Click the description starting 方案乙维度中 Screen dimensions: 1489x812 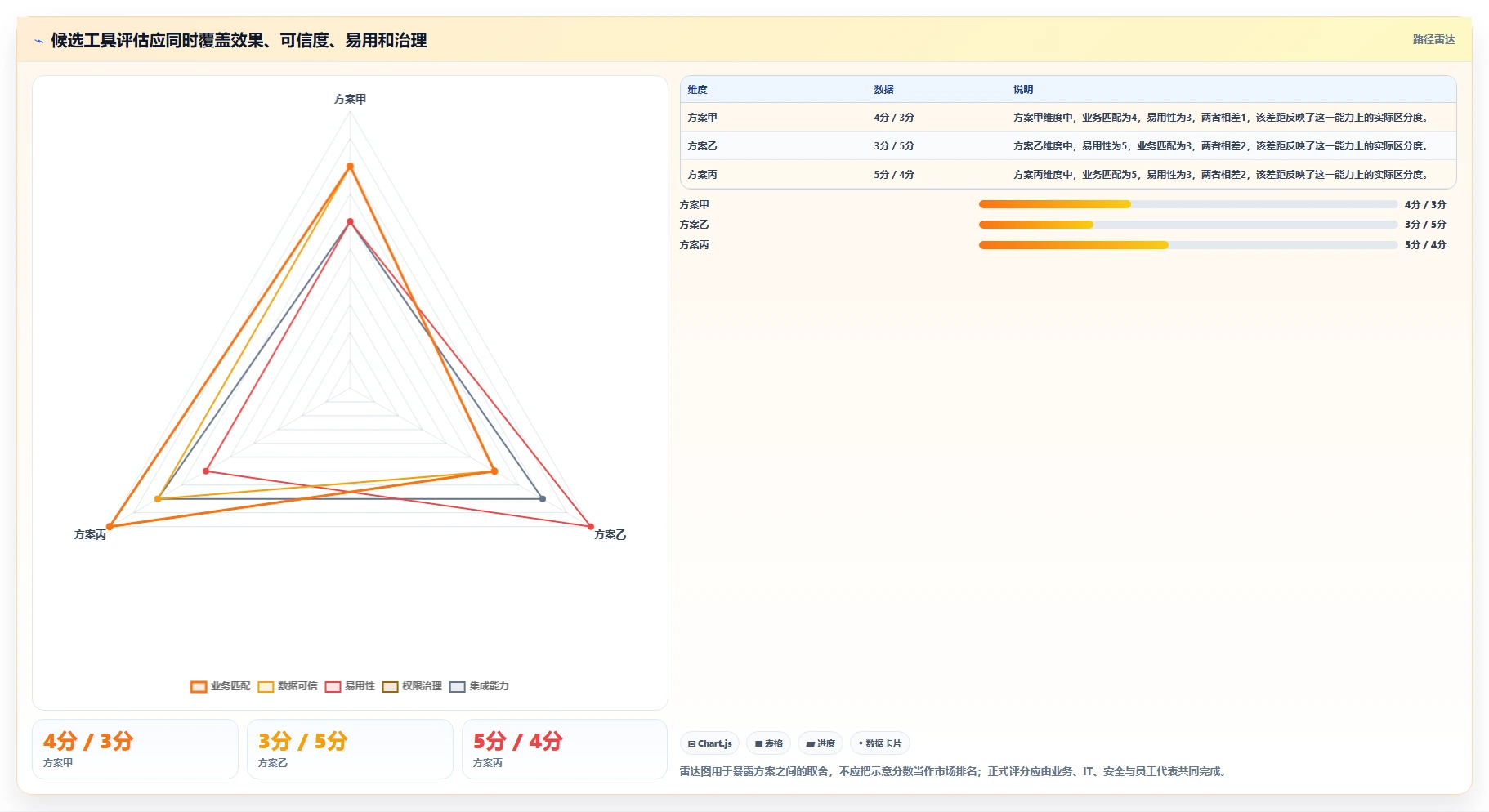point(1221,146)
